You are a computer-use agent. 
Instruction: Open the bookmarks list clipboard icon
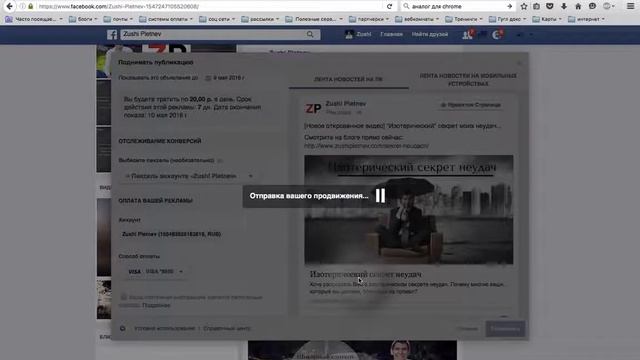pos(536,6)
